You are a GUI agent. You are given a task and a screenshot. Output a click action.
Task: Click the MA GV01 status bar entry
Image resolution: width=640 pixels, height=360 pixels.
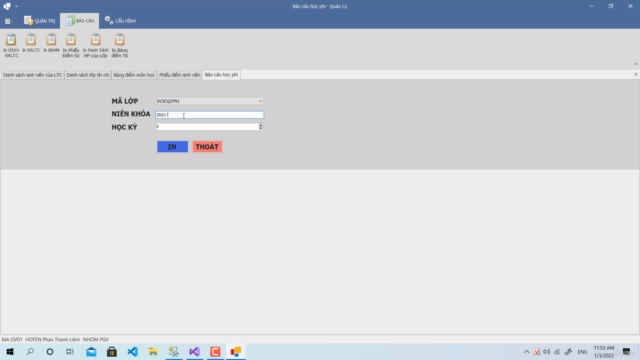click(x=12, y=339)
